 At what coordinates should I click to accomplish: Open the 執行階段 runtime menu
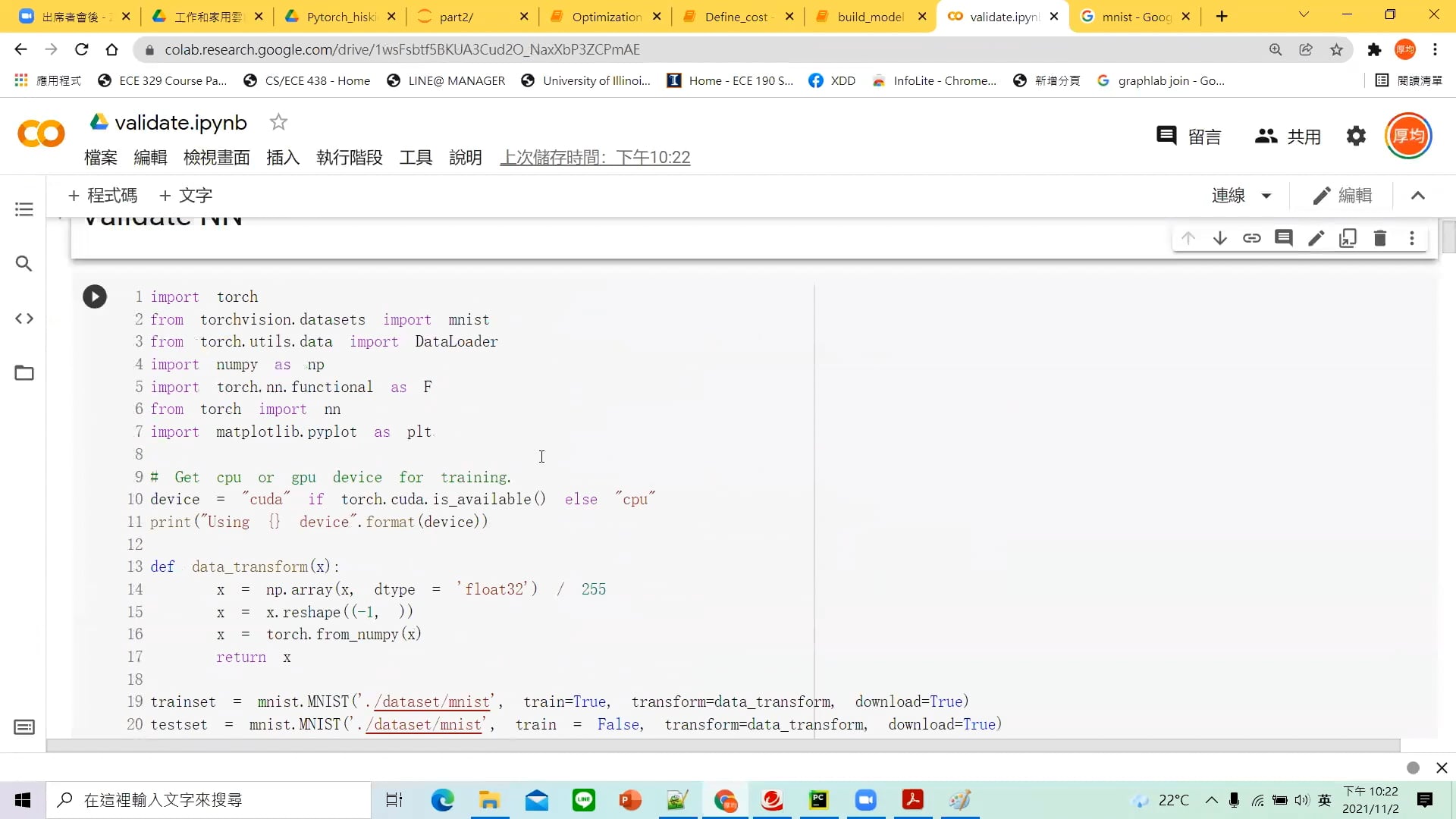[x=349, y=158]
